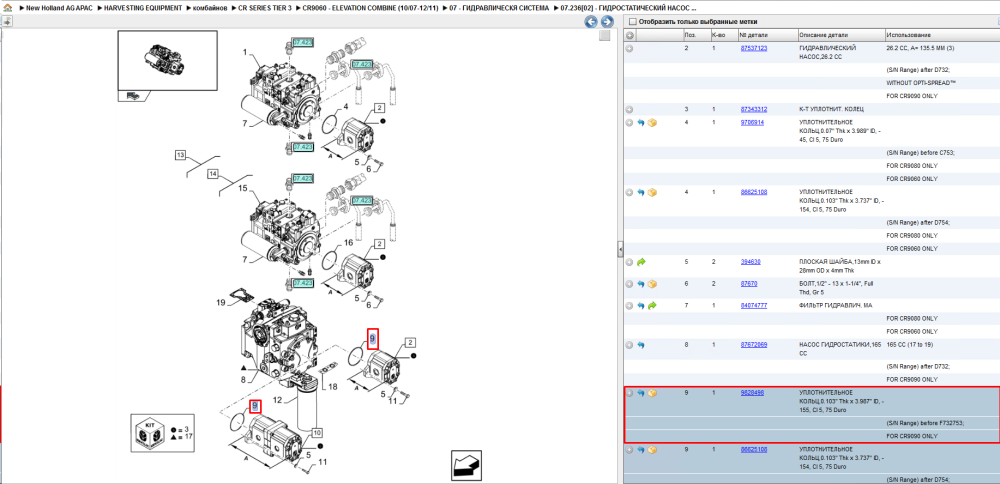Viewport: 1000px width, 484px height.
Task: Select boxed callout 13 in the diagram
Action: point(180,155)
